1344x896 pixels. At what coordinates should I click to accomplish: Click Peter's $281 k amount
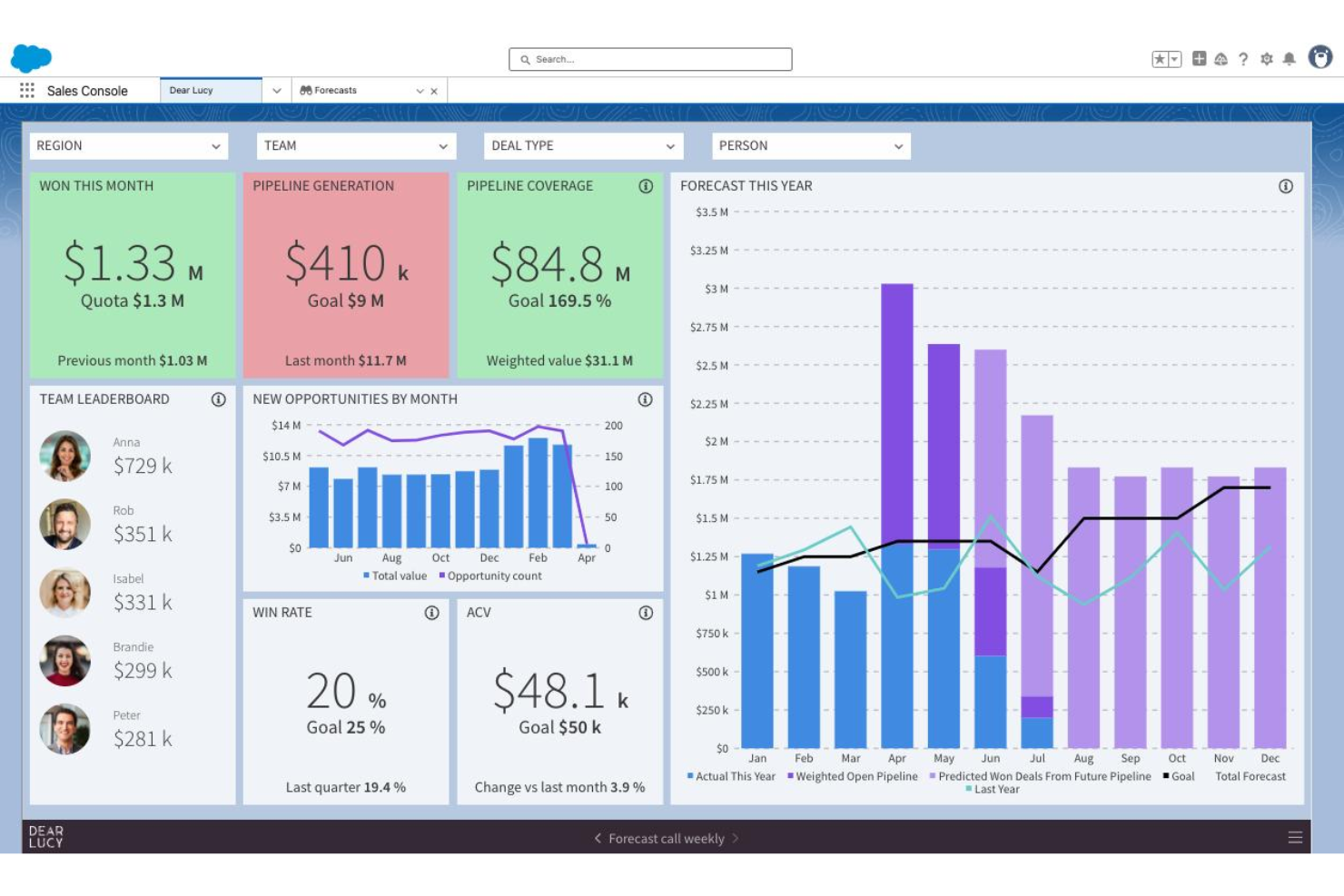(x=143, y=739)
